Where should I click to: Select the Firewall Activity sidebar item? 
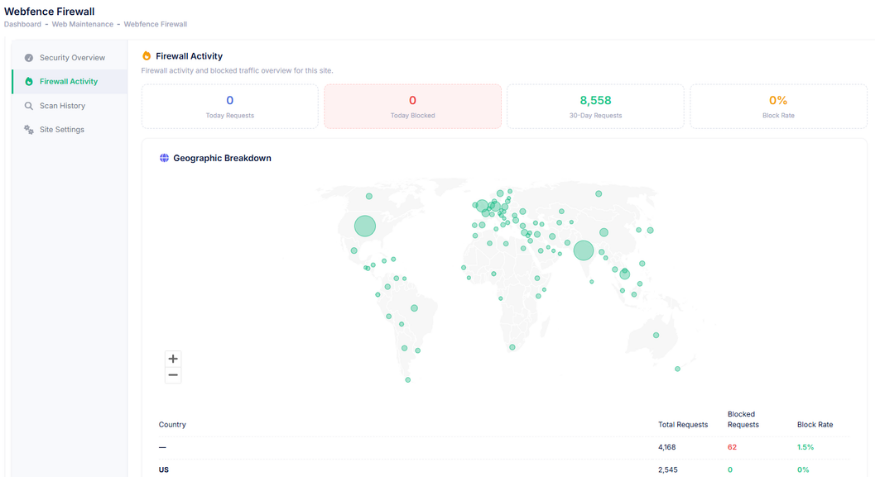(x=69, y=81)
